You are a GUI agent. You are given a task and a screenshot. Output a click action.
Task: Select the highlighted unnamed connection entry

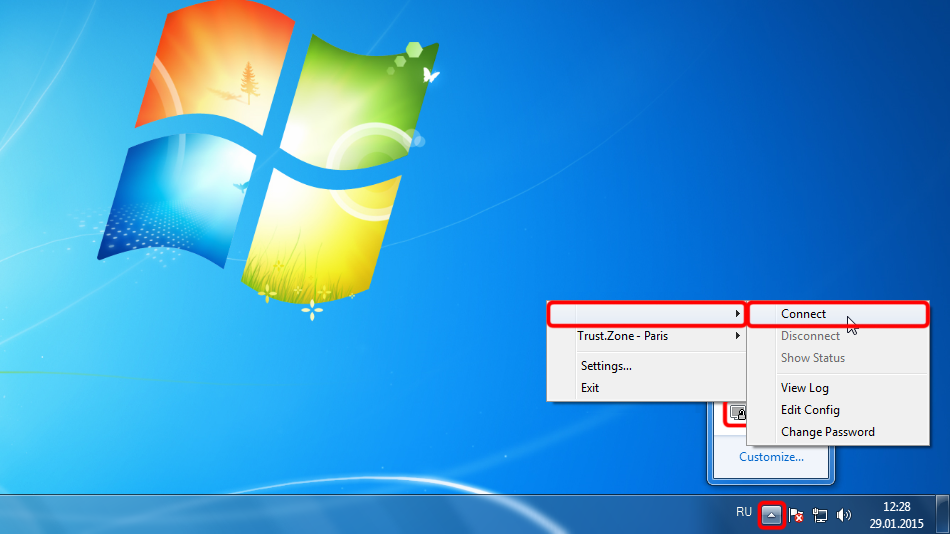[x=647, y=314]
